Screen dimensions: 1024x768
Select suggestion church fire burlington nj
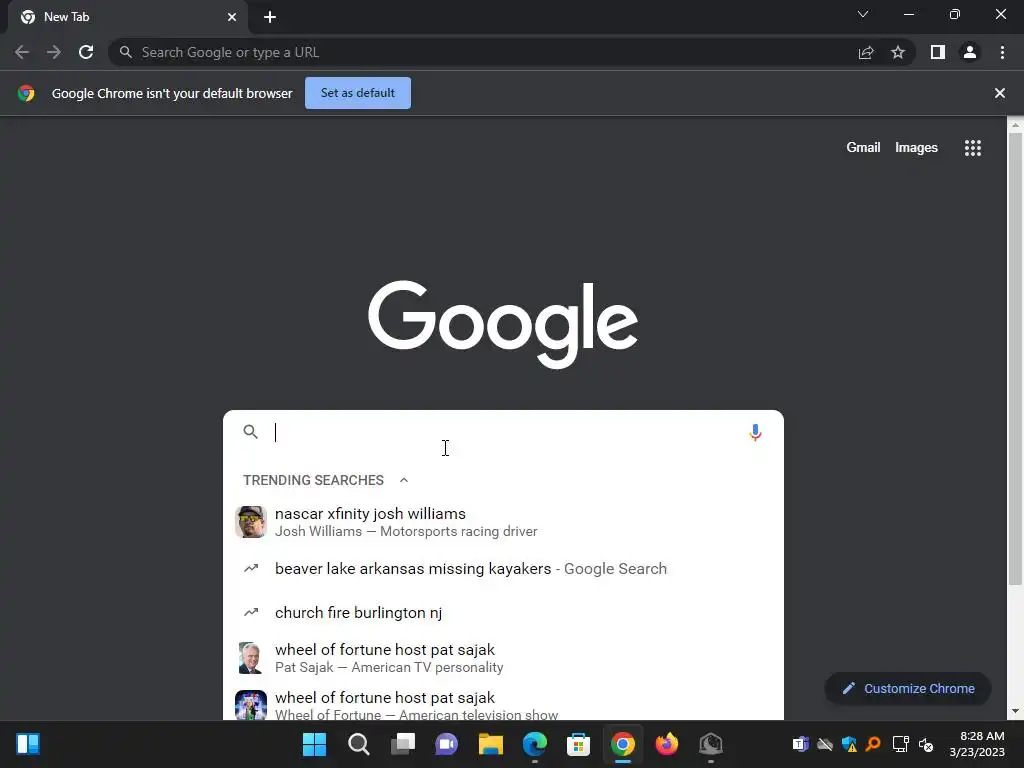tap(503, 613)
